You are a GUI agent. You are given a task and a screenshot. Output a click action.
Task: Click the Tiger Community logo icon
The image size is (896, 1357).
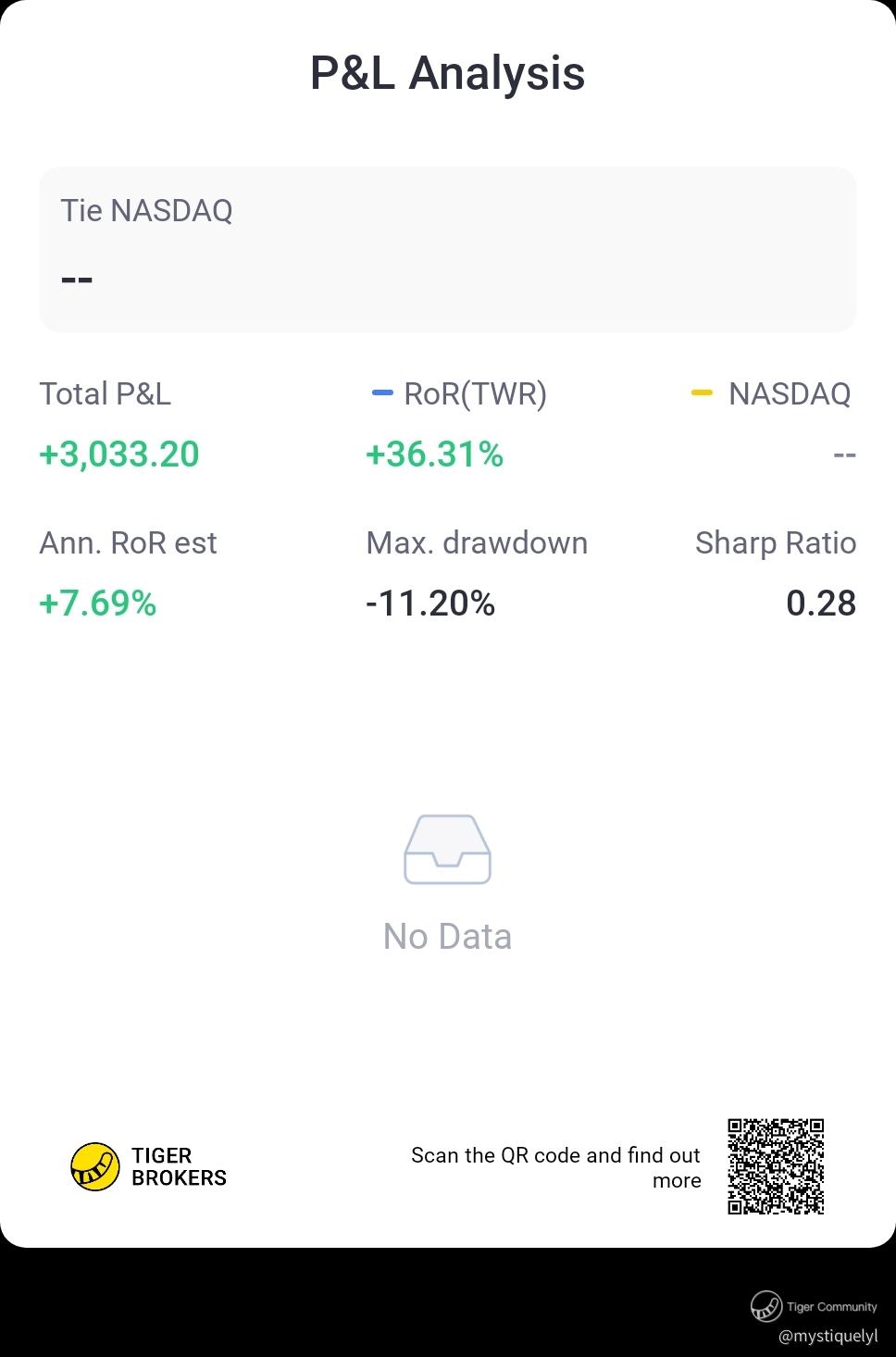(766, 1306)
